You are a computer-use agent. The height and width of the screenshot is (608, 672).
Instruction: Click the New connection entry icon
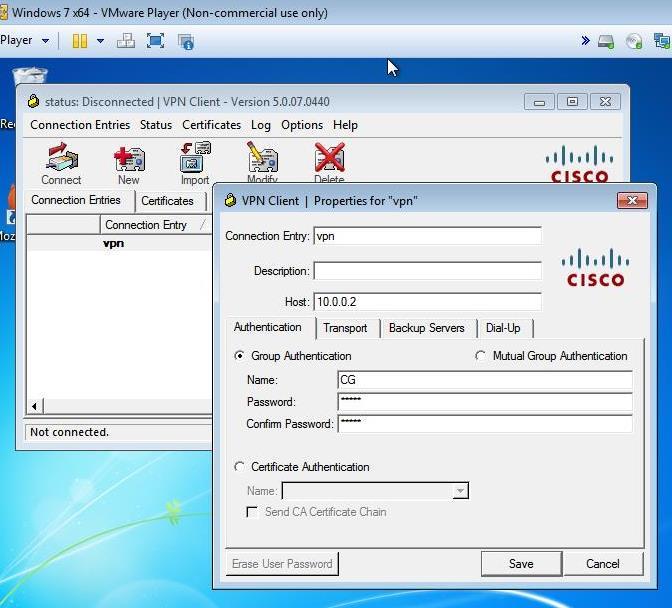coord(129,163)
